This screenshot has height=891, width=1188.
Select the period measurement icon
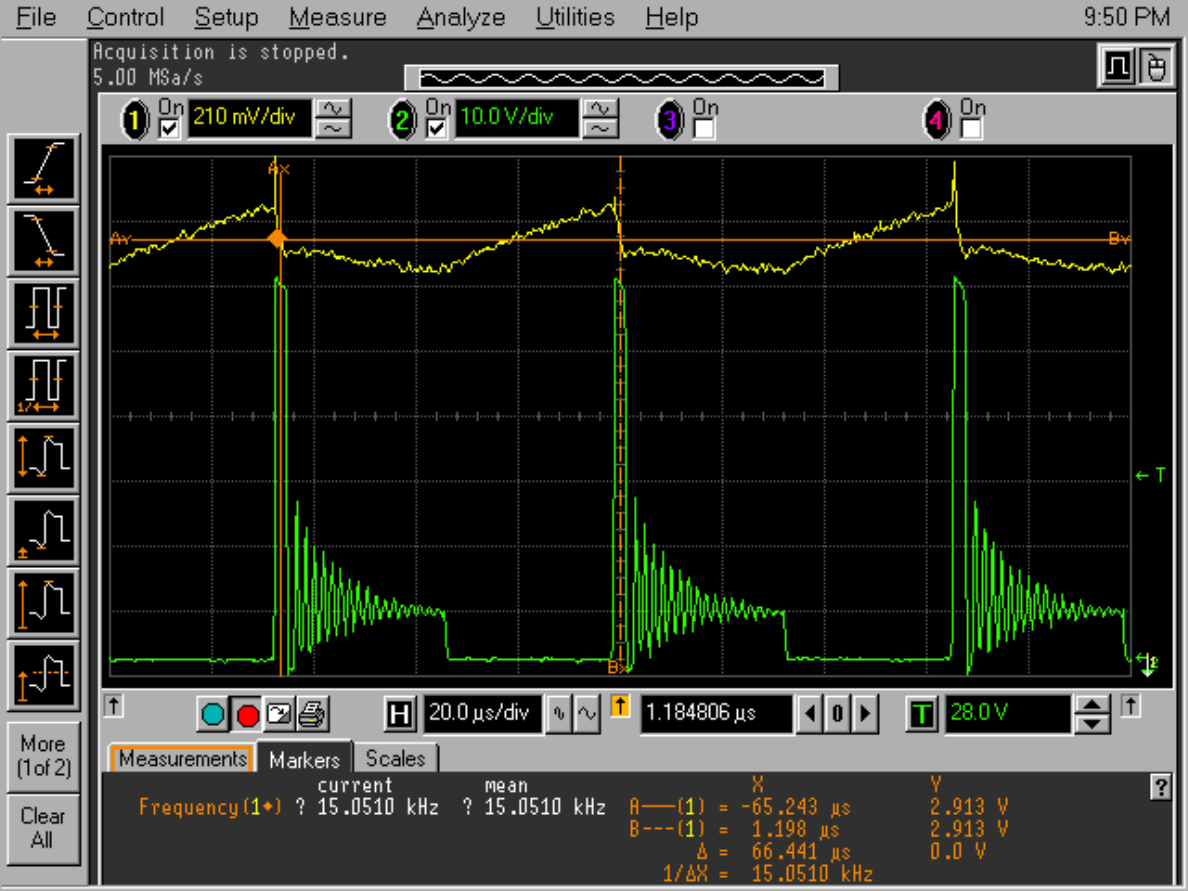pos(44,314)
